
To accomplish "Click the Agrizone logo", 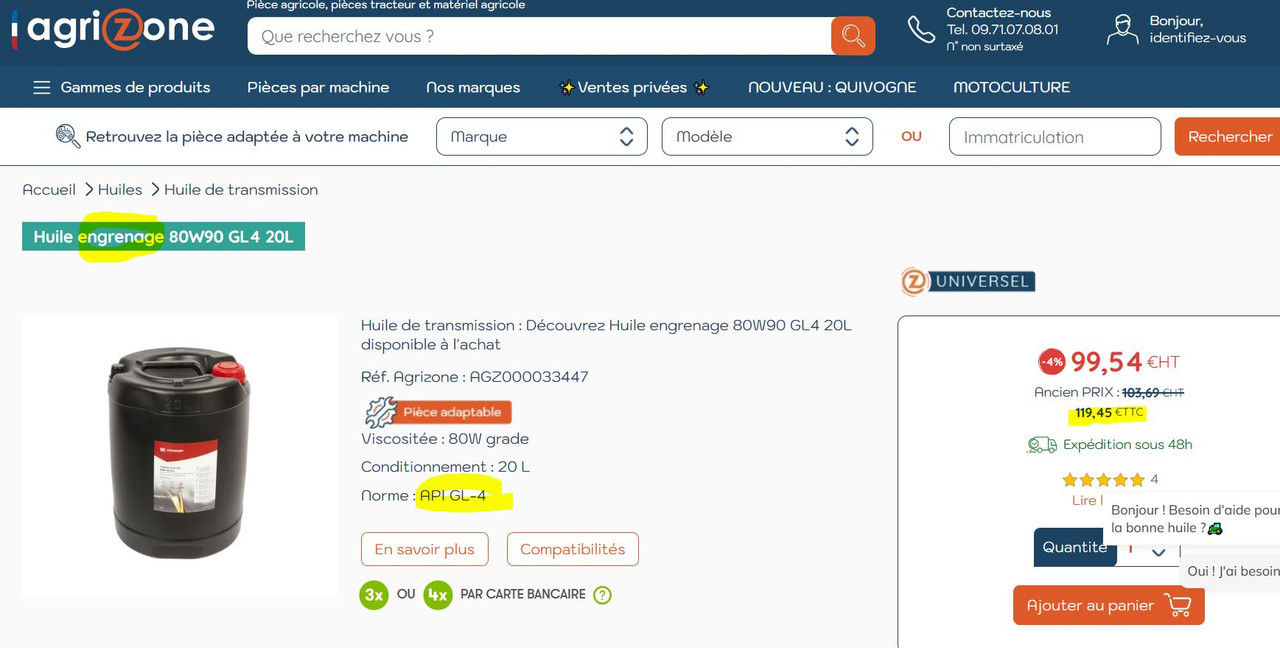I will pos(112,28).
